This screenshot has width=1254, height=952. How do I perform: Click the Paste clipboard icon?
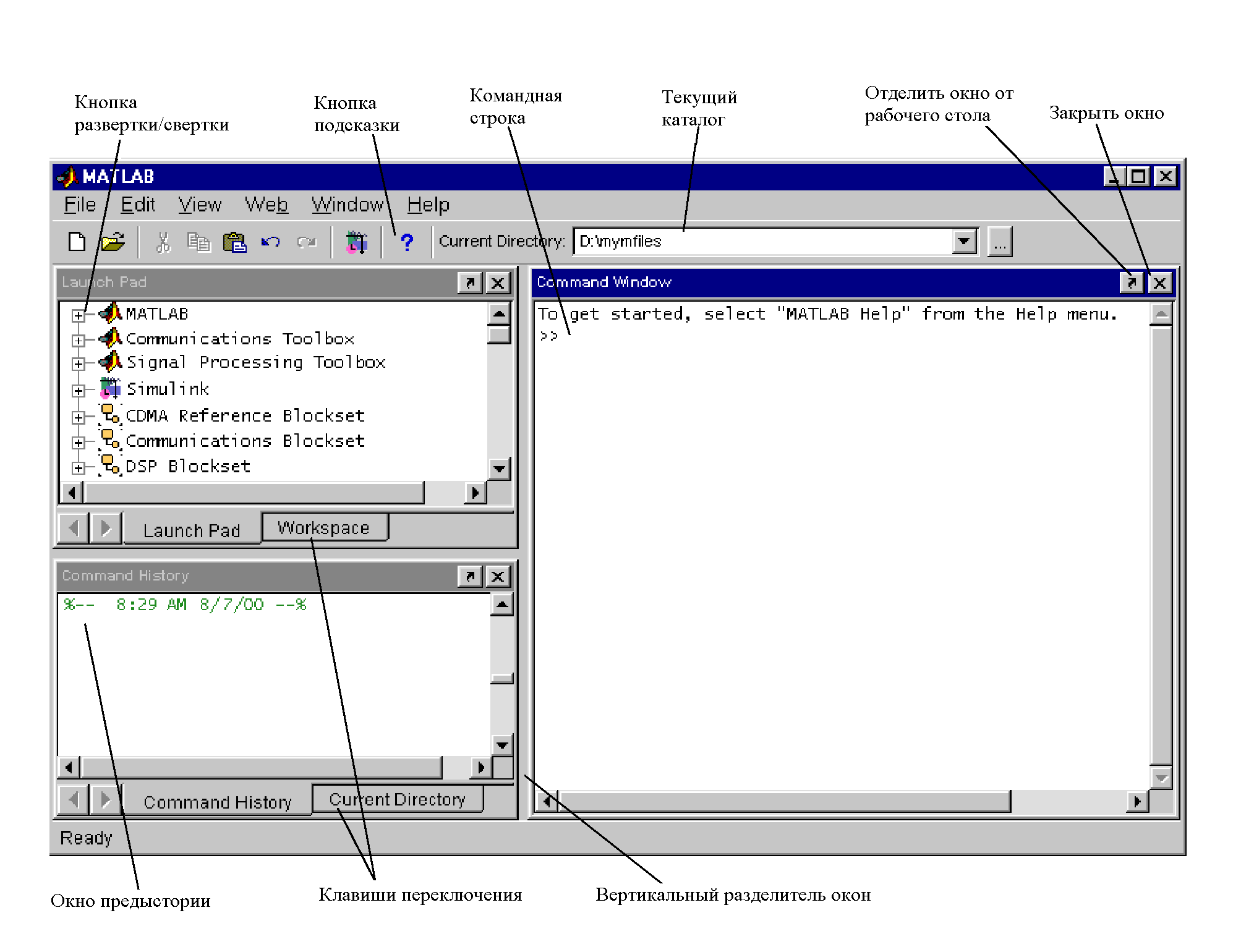coord(235,242)
